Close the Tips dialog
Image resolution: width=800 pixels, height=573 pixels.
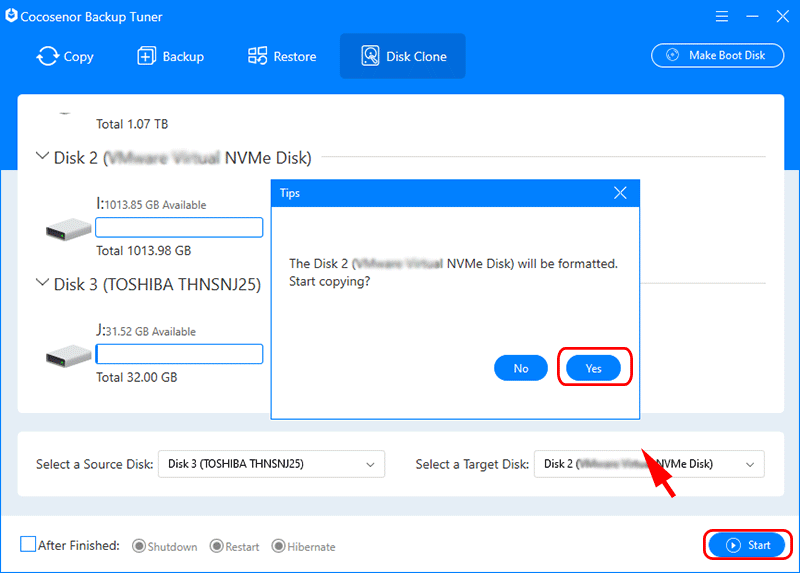click(x=620, y=193)
